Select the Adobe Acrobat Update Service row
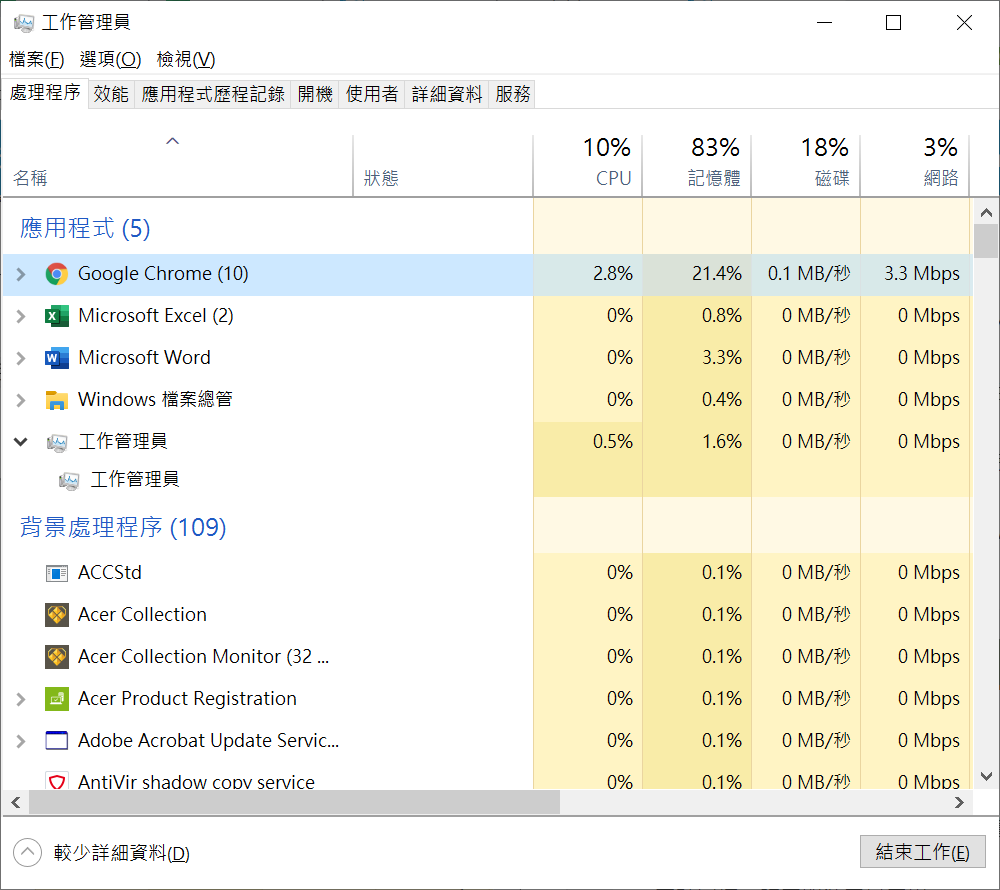This screenshot has width=1000, height=890. [487, 741]
